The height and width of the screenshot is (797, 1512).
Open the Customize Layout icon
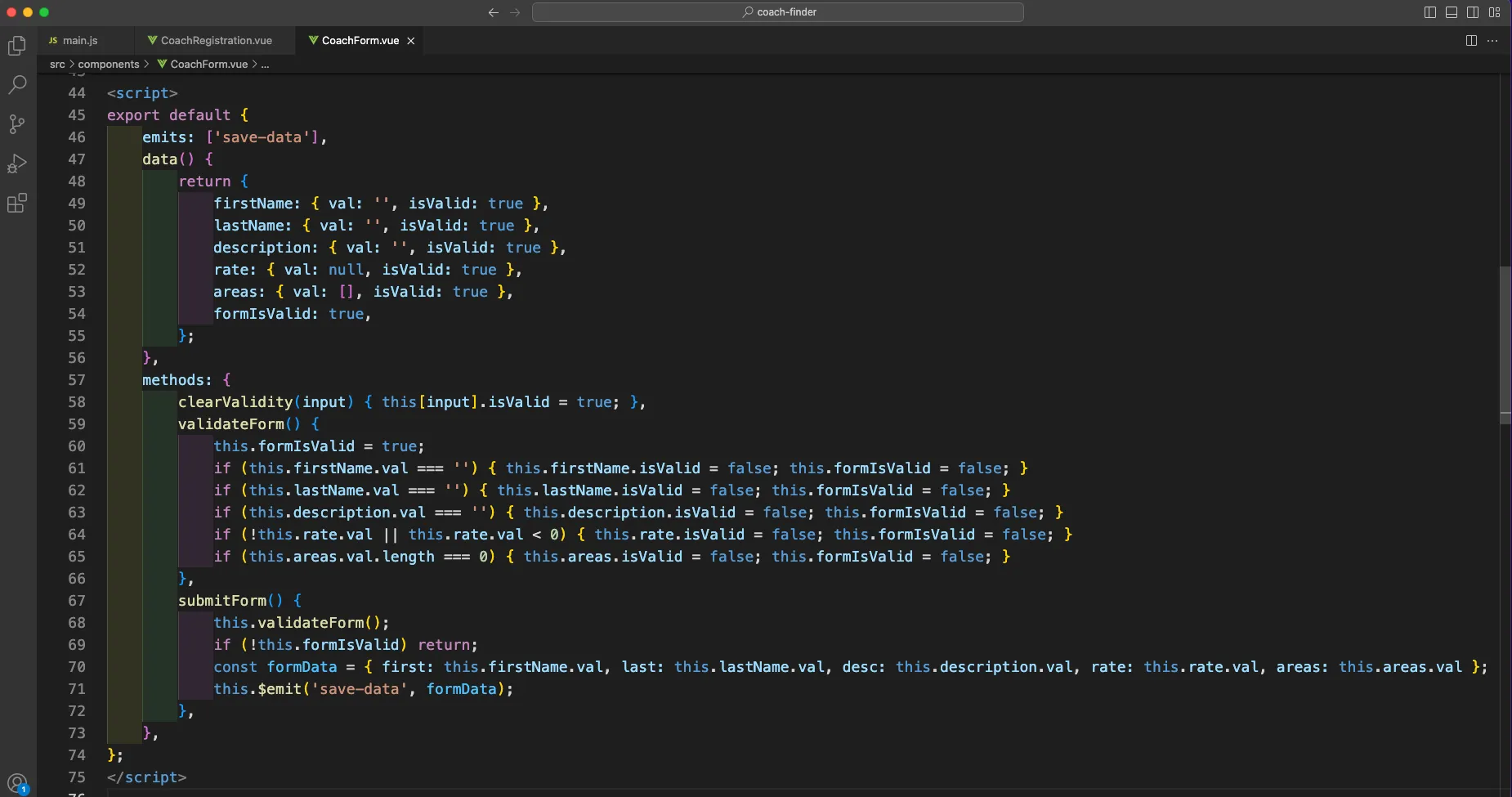[1494, 12]
